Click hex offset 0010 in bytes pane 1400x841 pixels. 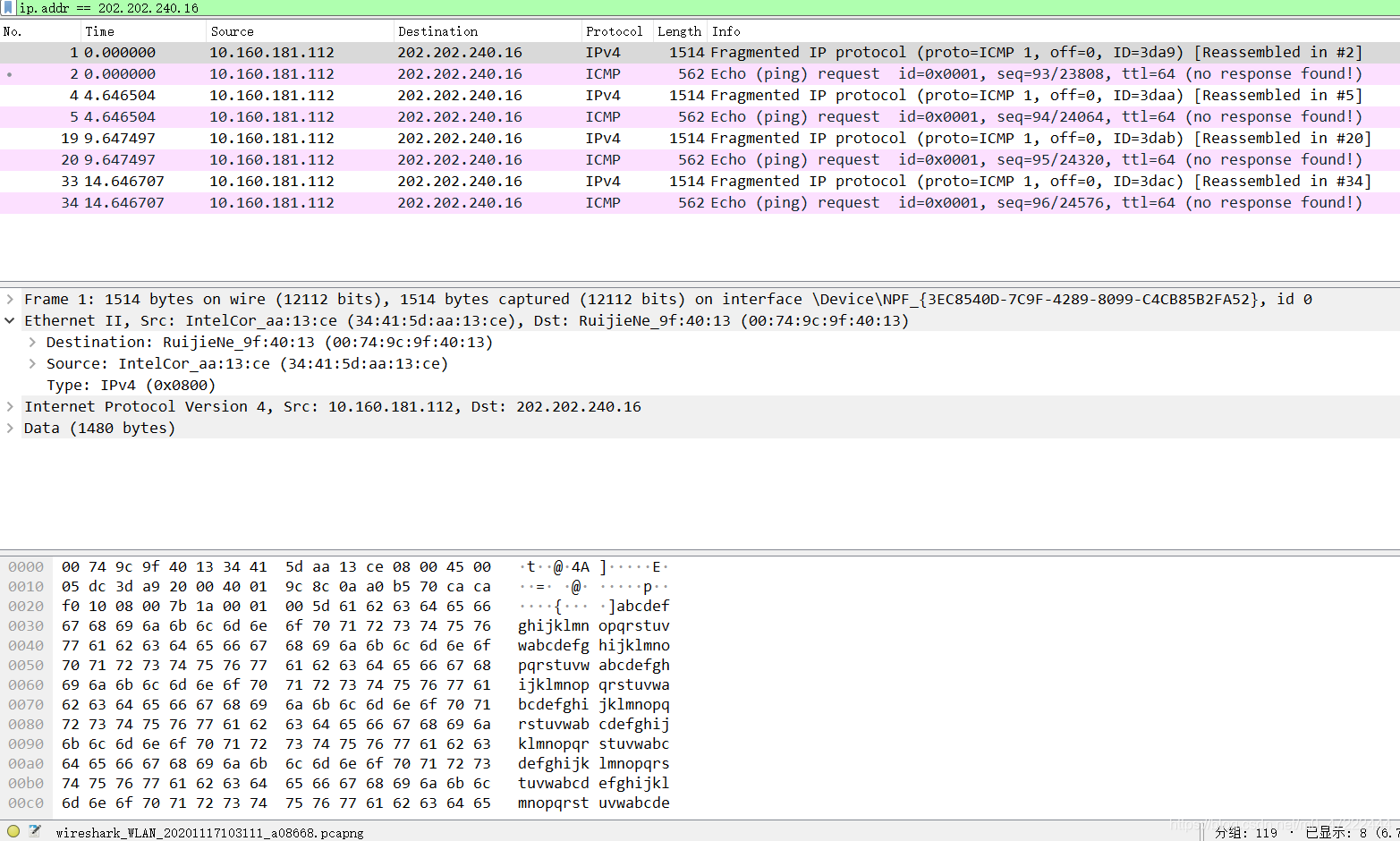click(x=26, y=586)
